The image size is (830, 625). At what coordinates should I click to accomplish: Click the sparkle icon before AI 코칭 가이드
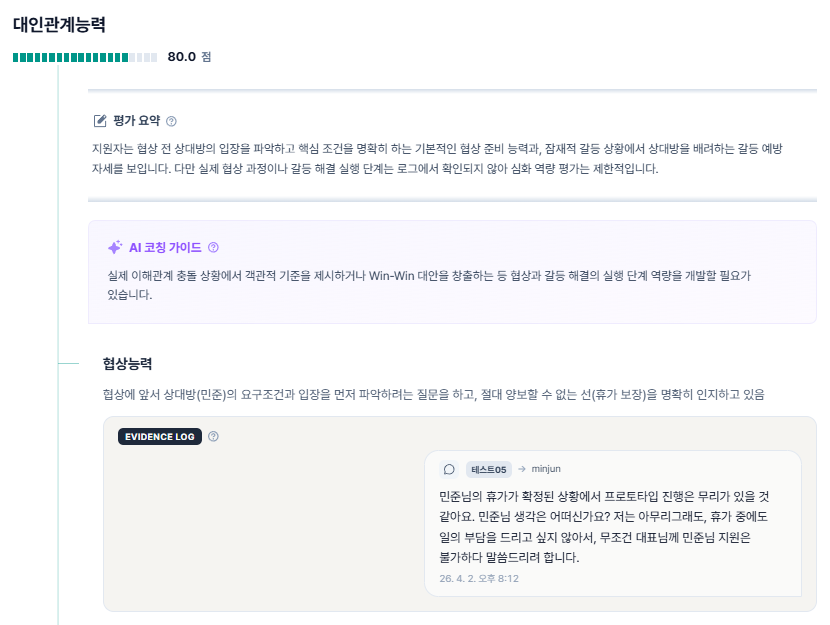coord(115,247)
